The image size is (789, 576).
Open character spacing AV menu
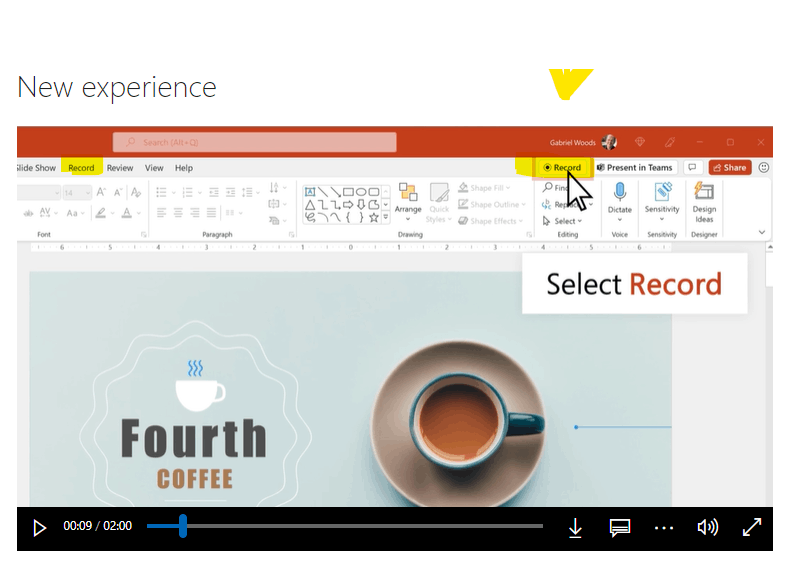48,213
